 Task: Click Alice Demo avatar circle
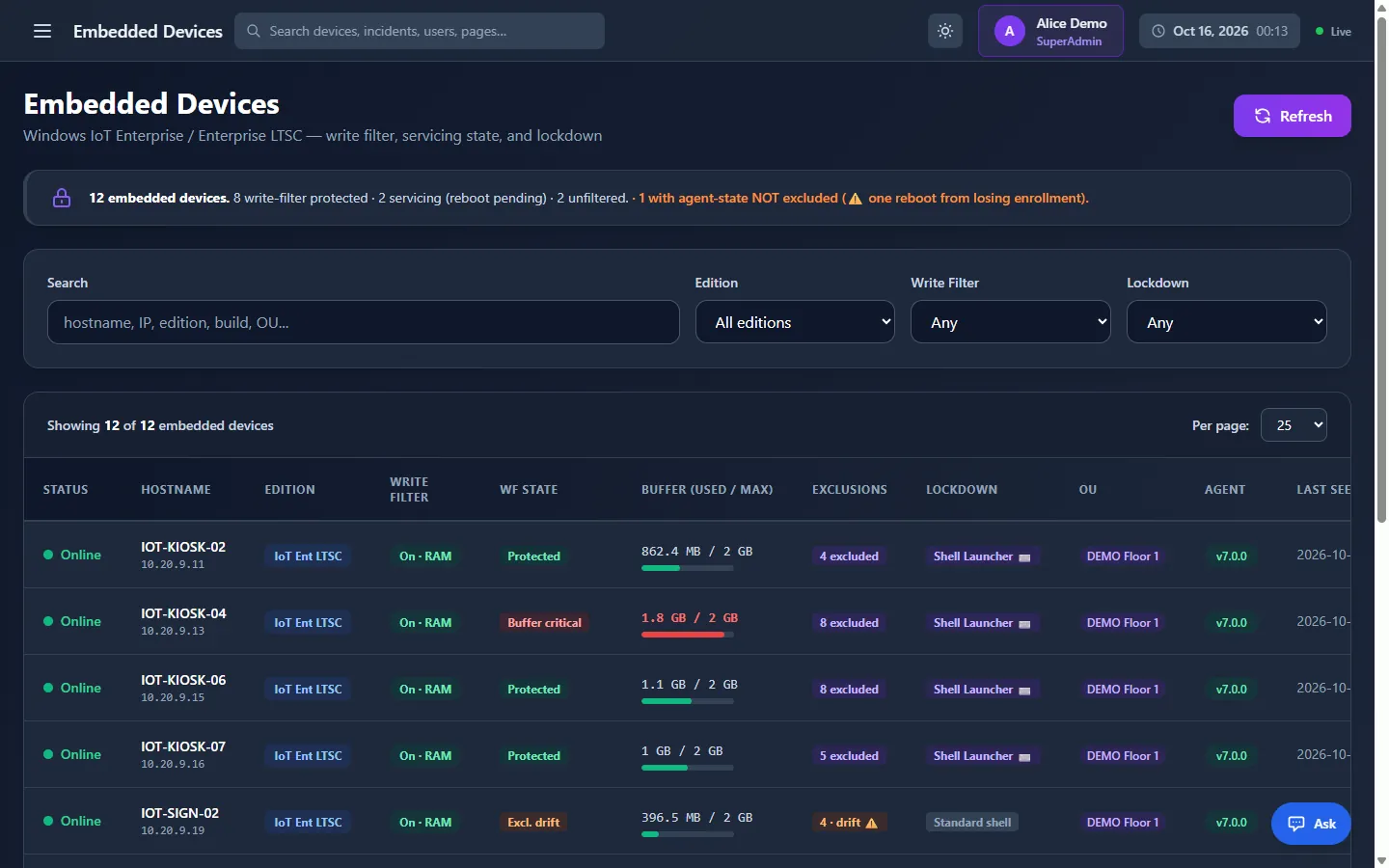(1010, 31)
